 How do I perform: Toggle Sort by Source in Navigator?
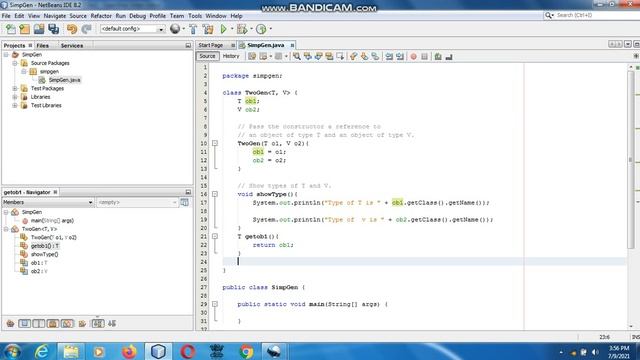[x=112, y=324]
